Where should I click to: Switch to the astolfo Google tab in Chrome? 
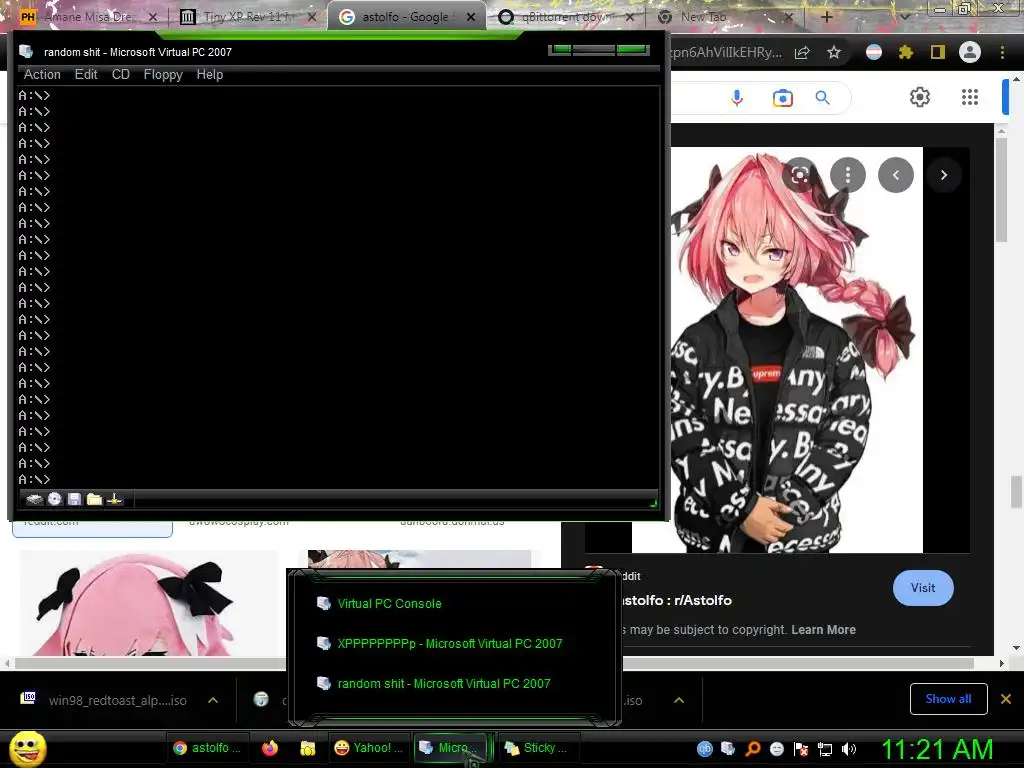pos(406,17)
